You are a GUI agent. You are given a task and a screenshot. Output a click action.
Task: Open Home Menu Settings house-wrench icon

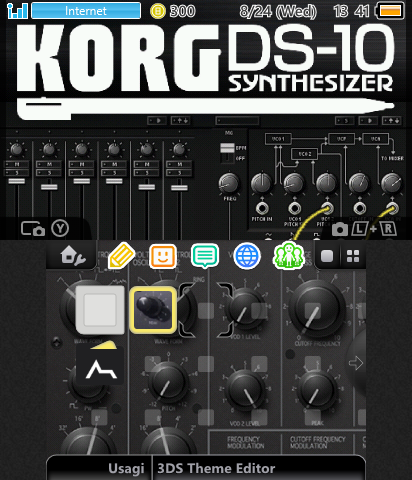[x=73, y=256]
